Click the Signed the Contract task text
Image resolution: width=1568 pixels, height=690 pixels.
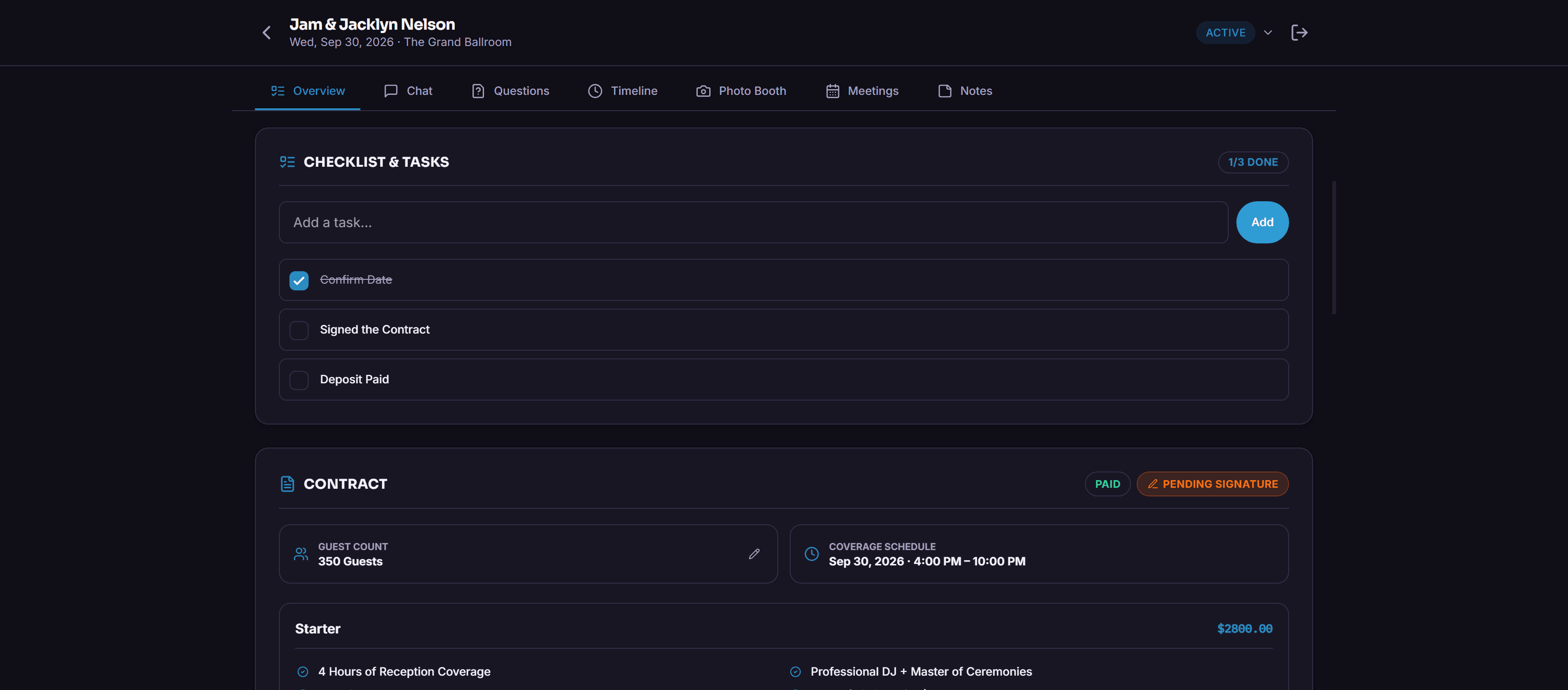coord(374,330)
